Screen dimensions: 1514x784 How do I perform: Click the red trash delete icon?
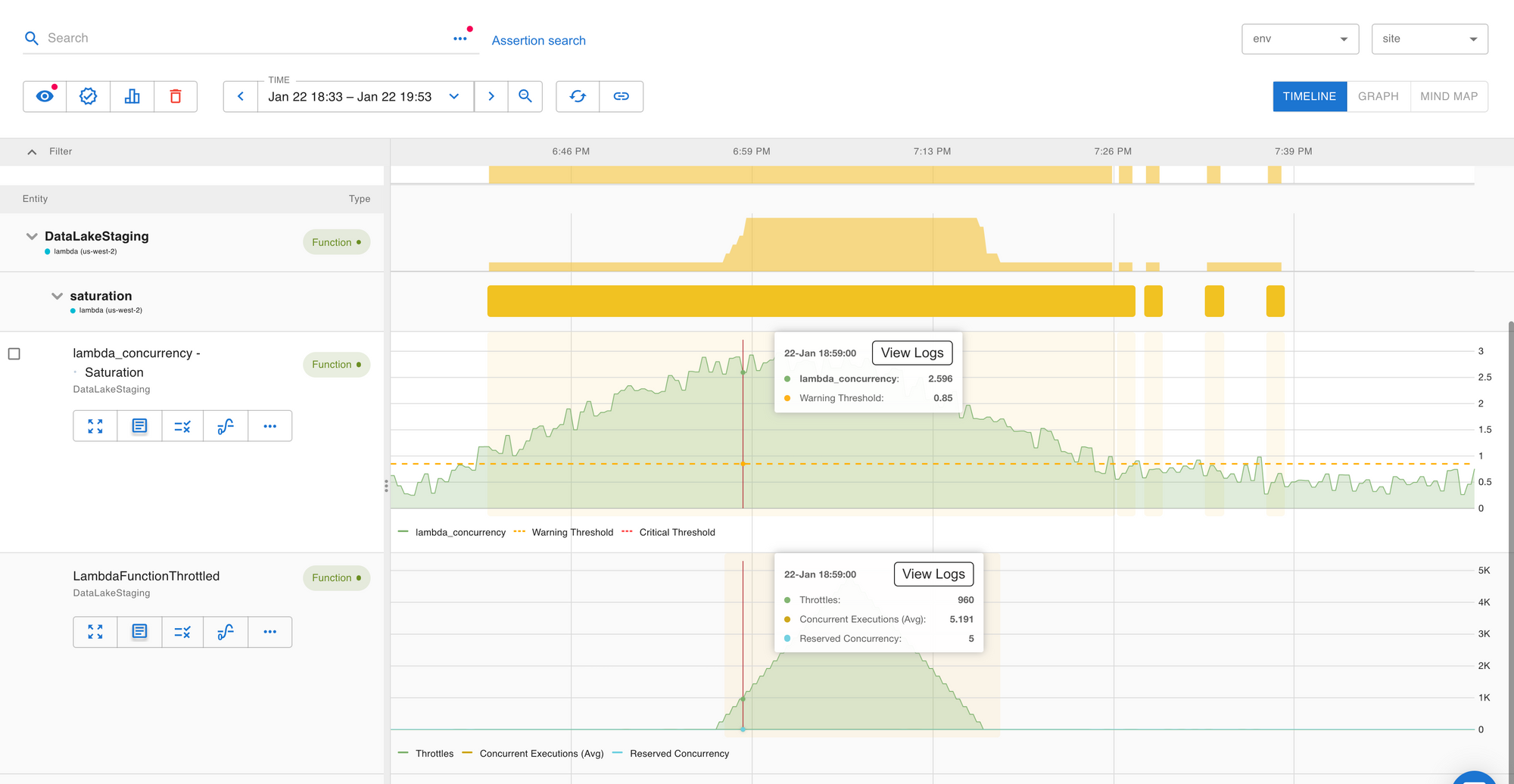pos(176,96)
